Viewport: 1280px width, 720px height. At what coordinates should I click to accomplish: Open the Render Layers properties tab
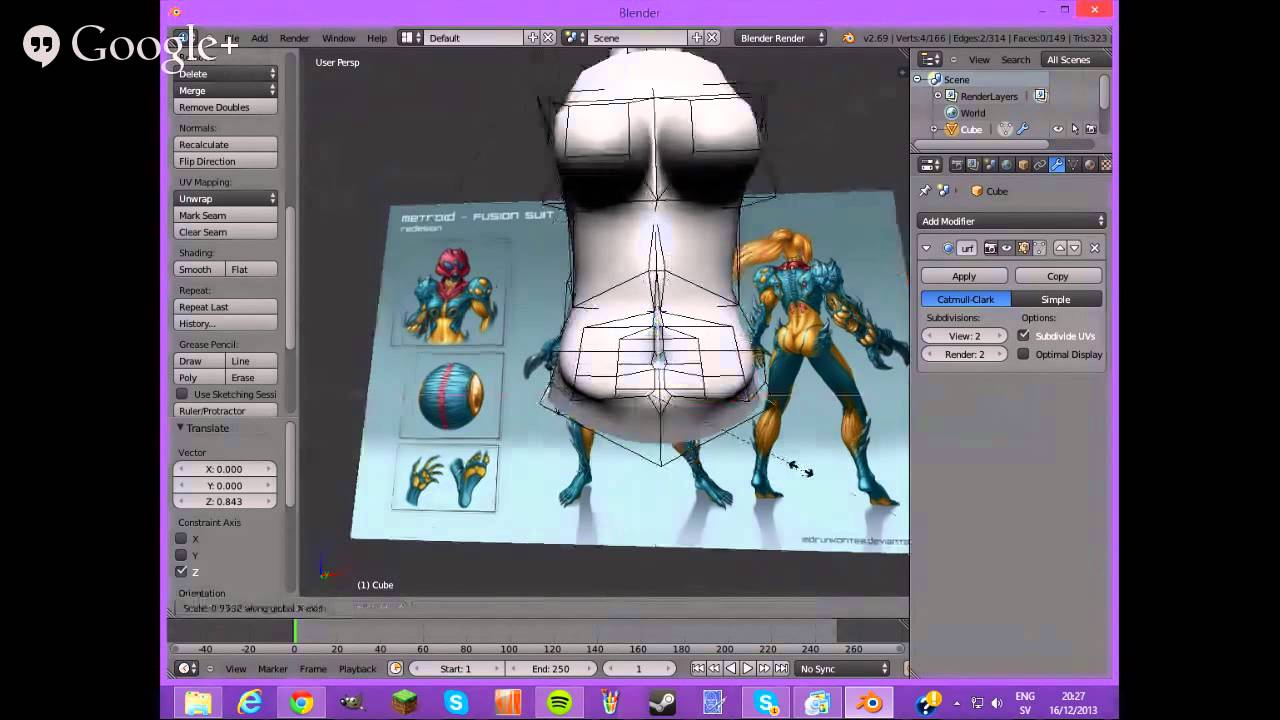pyautogui.click(x=973, y=165)
